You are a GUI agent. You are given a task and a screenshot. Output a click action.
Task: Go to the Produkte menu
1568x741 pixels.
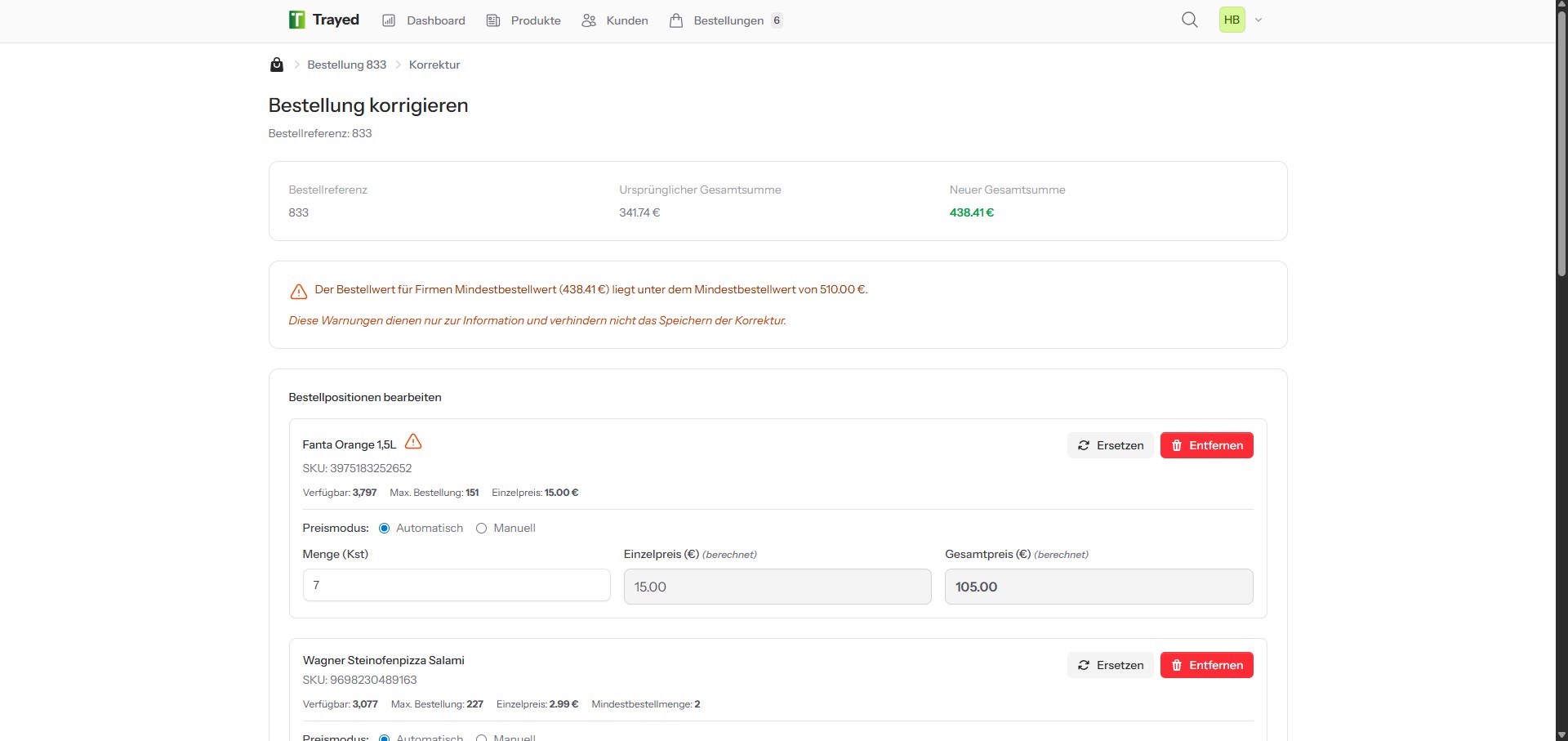535,20
